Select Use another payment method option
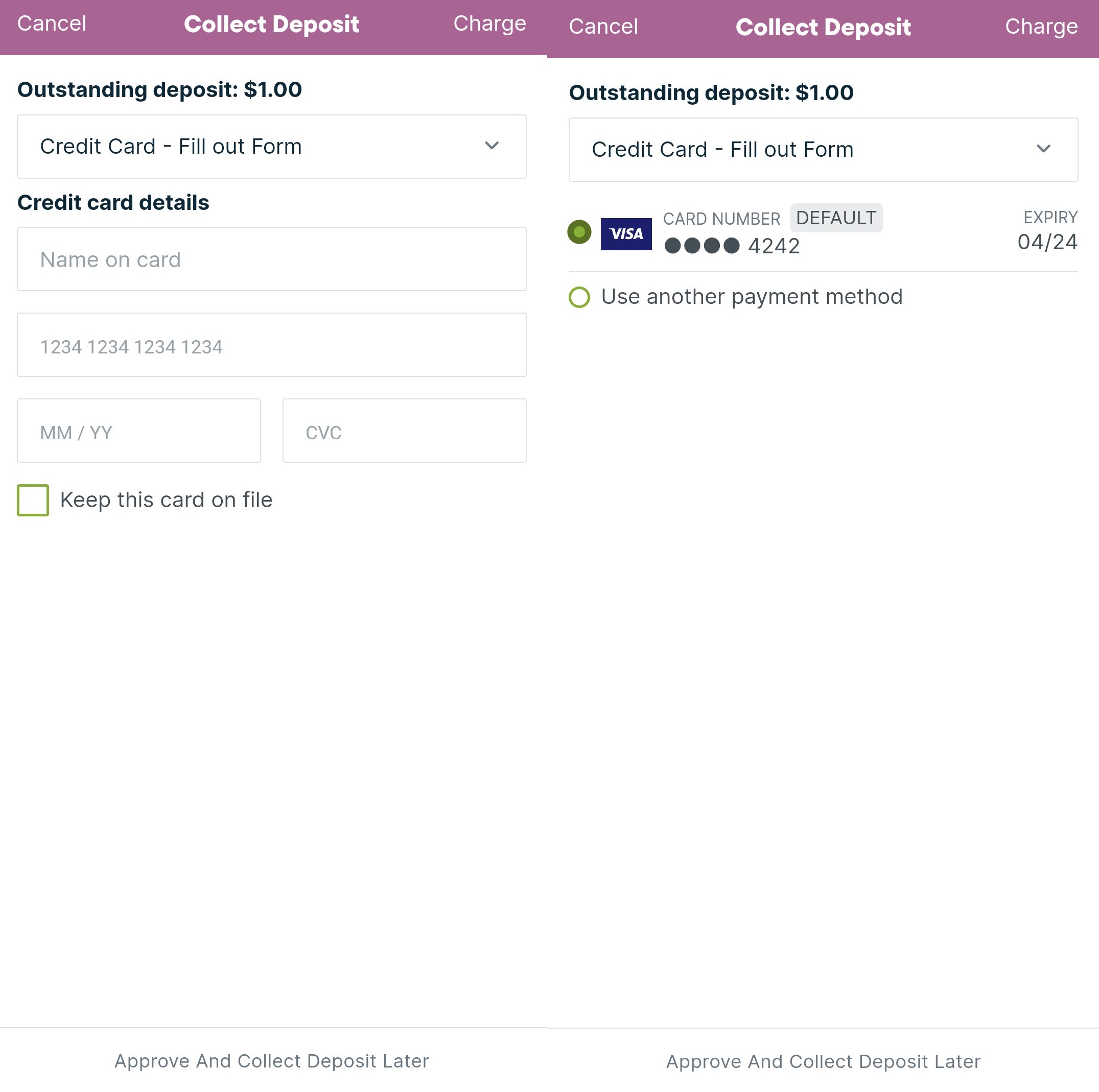The image size is (1099, 1092). point(736,297)
